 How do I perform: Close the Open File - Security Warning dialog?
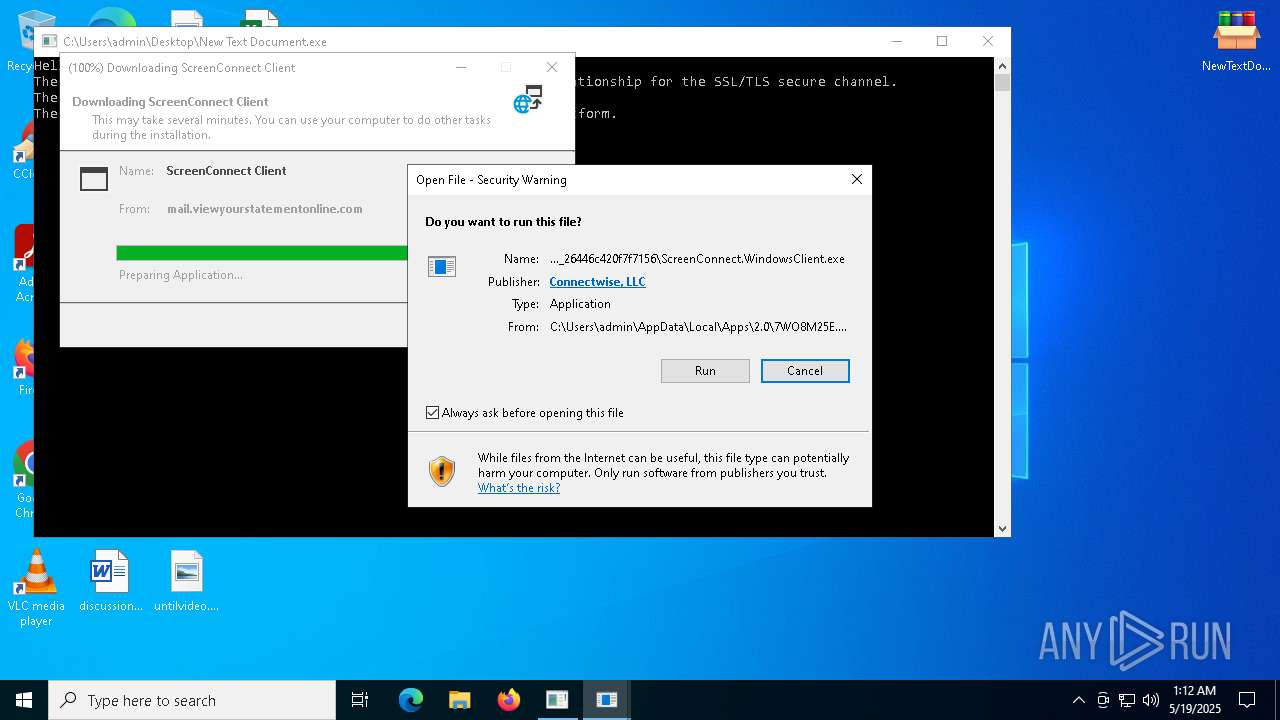click(856, 179)
